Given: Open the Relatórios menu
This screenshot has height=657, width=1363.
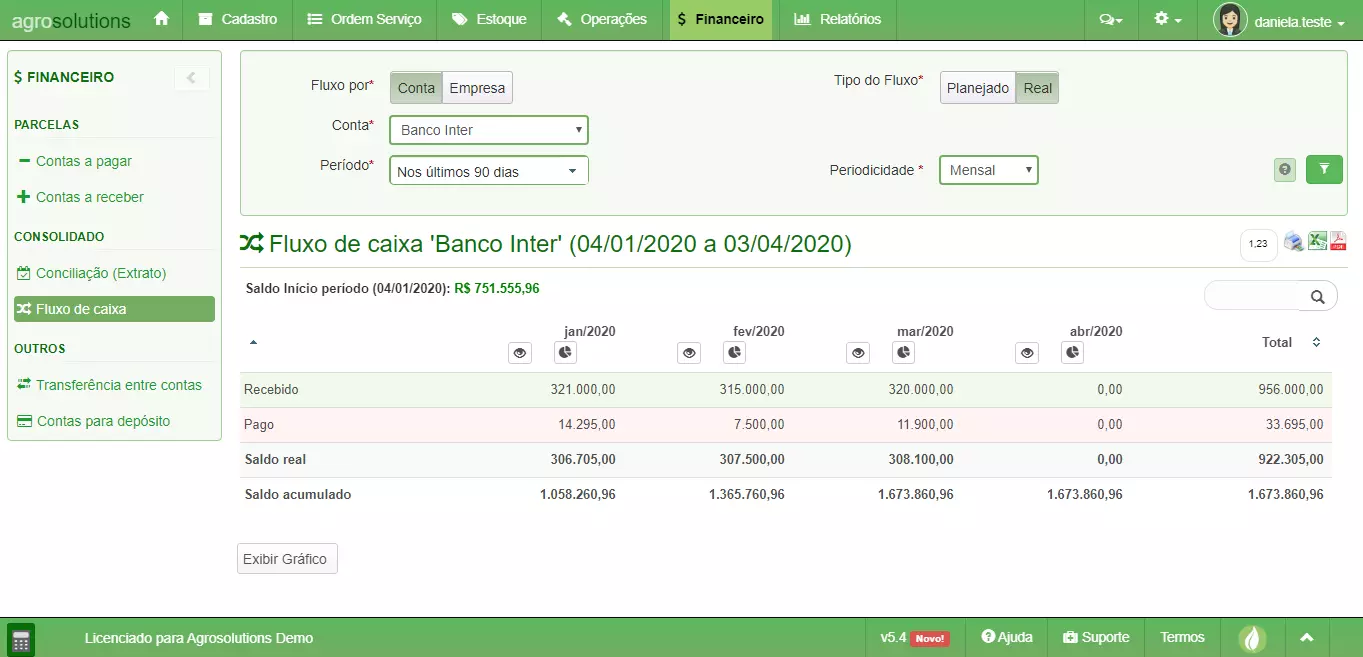Looking at the screenshot, I should 837,19.
